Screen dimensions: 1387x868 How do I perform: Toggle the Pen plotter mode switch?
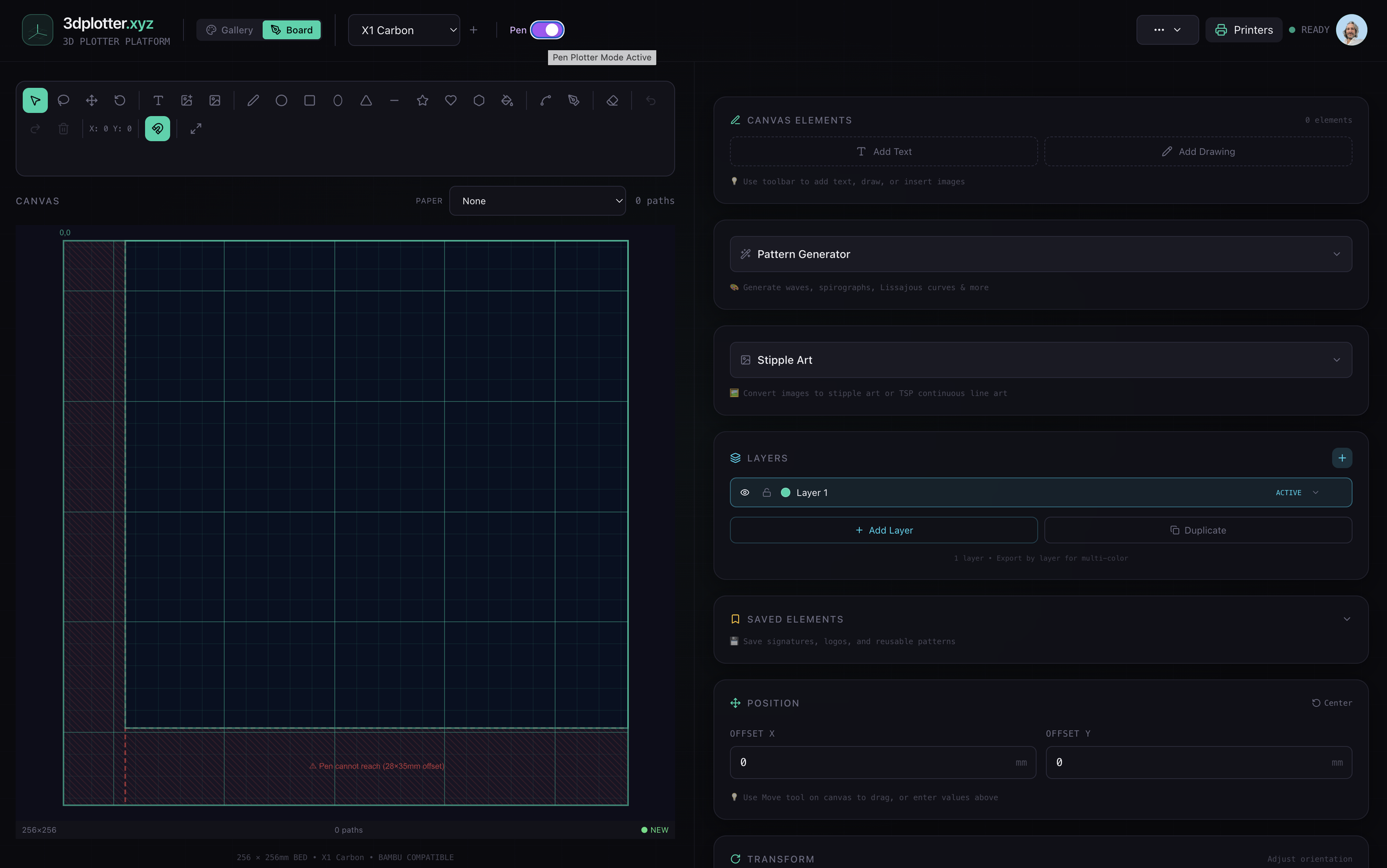(547, 30)
